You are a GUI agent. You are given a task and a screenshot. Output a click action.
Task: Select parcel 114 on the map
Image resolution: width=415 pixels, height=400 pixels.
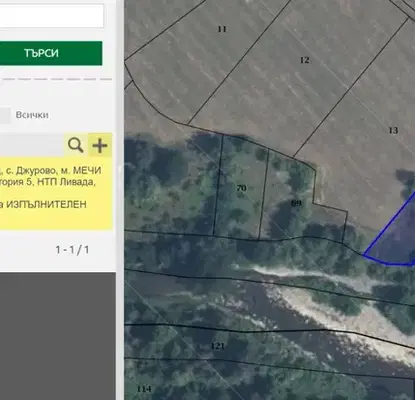[x=144, y=389]
